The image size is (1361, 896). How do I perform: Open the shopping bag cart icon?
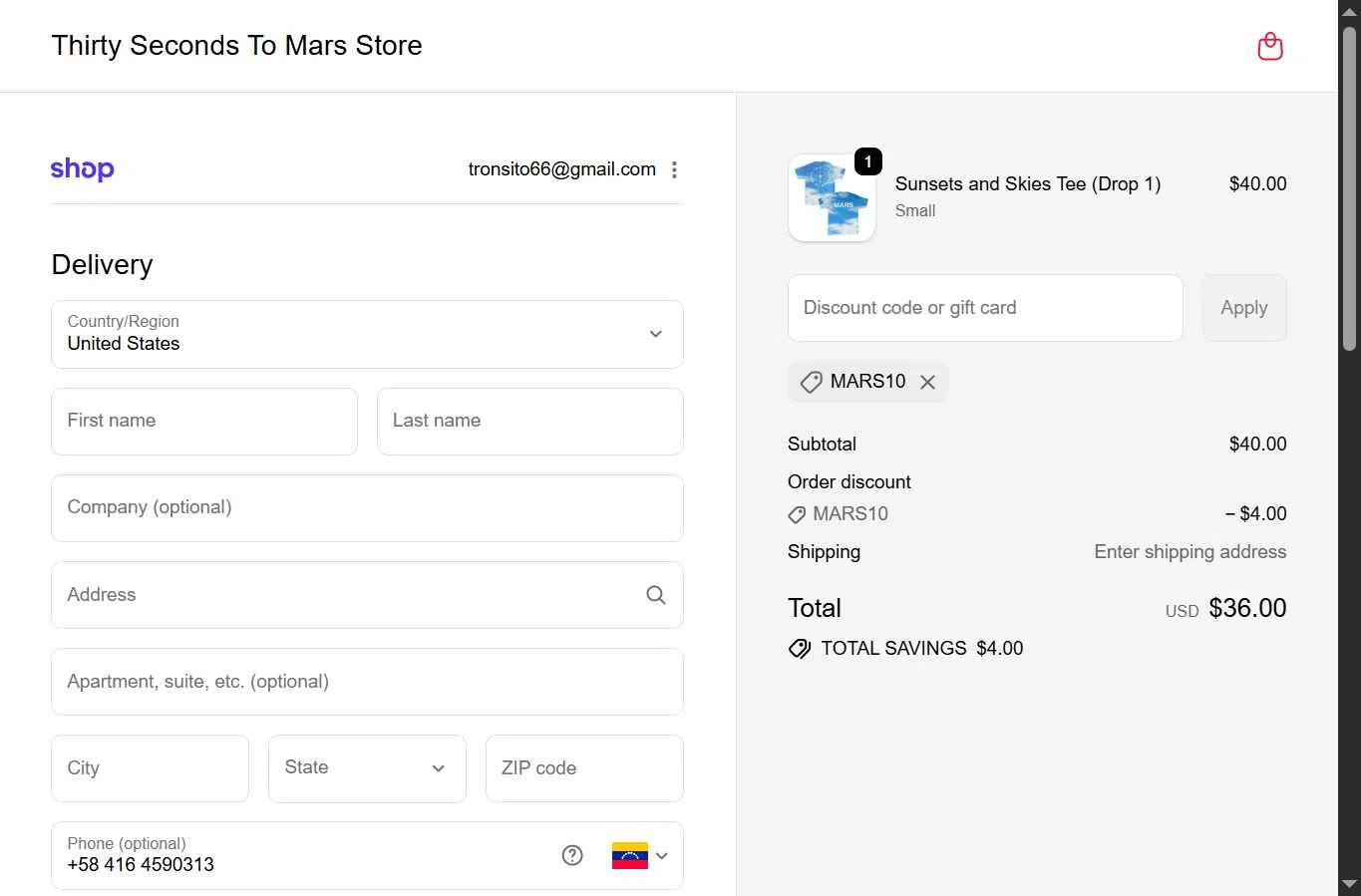pos(1269,46)
